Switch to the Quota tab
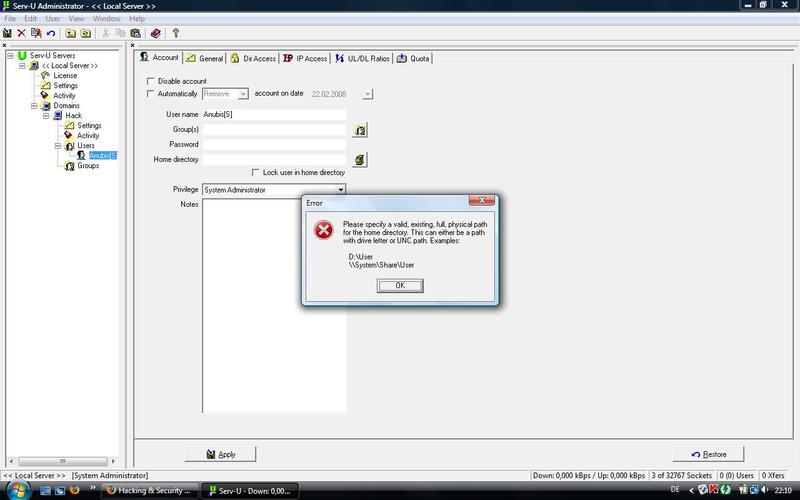This screenshot has width=800, height=500. 413,58
